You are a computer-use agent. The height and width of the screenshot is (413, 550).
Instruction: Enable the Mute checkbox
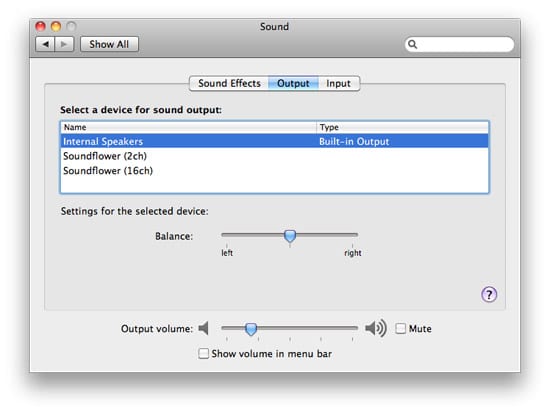(x=401, y=328)
